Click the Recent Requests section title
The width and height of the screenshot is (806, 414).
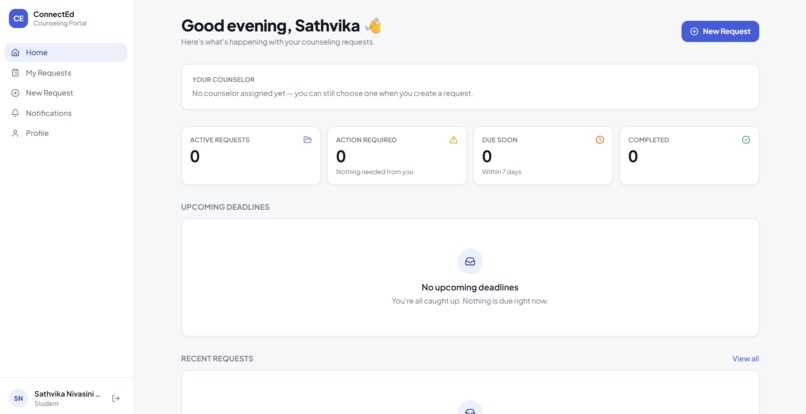pyautogui.click(x=217, y=358)
